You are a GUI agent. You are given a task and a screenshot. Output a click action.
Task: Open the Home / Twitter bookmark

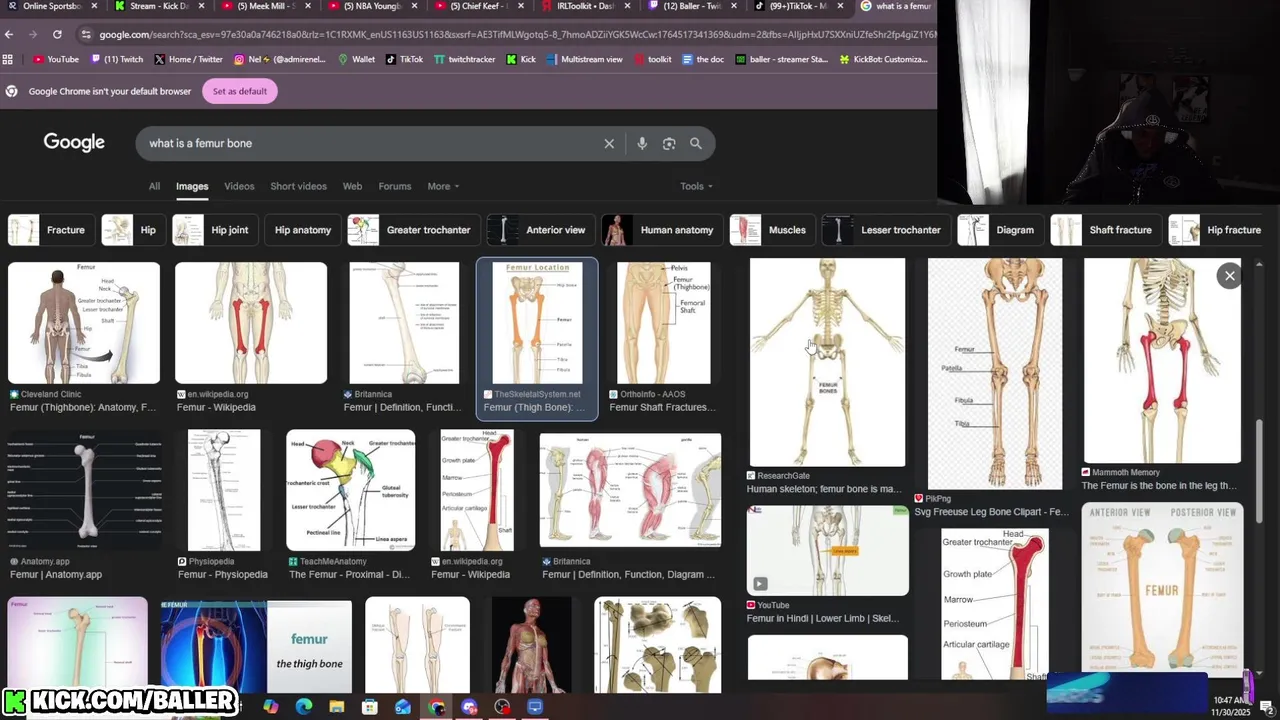pyautogui.click(x=188, y=59)
